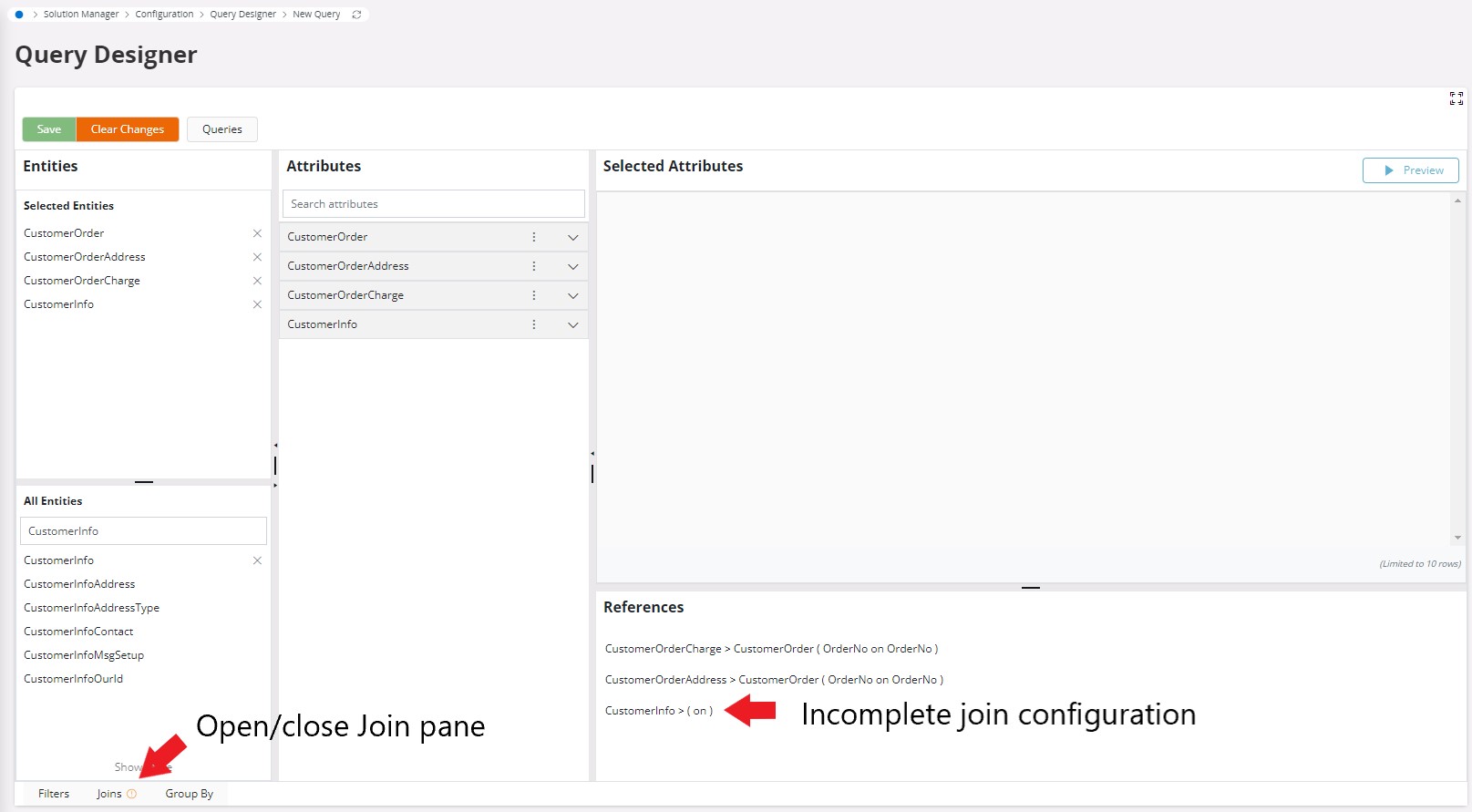1472x812 pixels.
Task: Click the Search attributes field
Action: [433, 204]
